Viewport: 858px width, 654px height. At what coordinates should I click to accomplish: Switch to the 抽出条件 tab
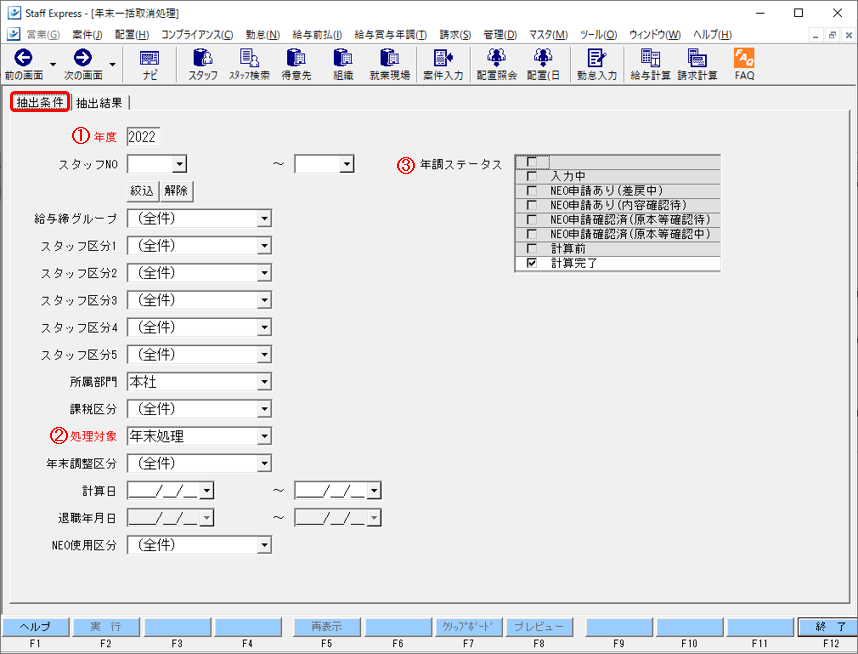coord(39,102)
